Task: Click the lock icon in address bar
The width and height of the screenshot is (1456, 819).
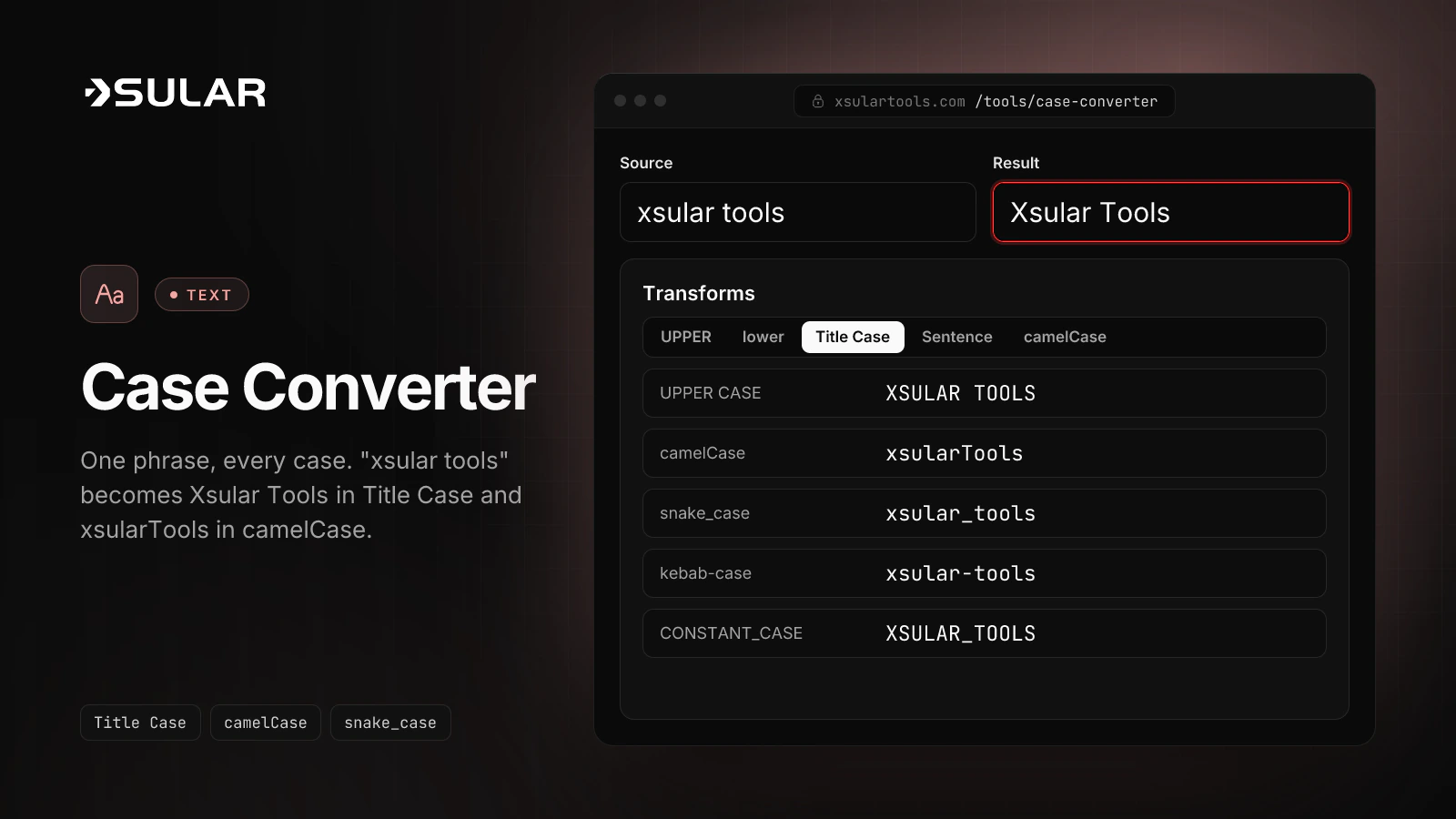Action: pos(818,101)
